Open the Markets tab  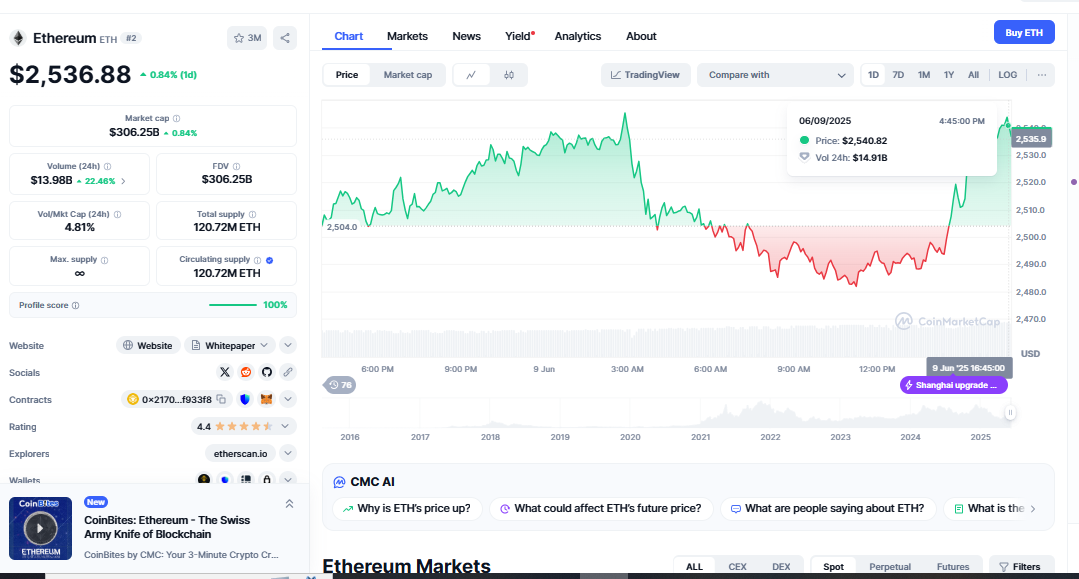pos(407,36)
